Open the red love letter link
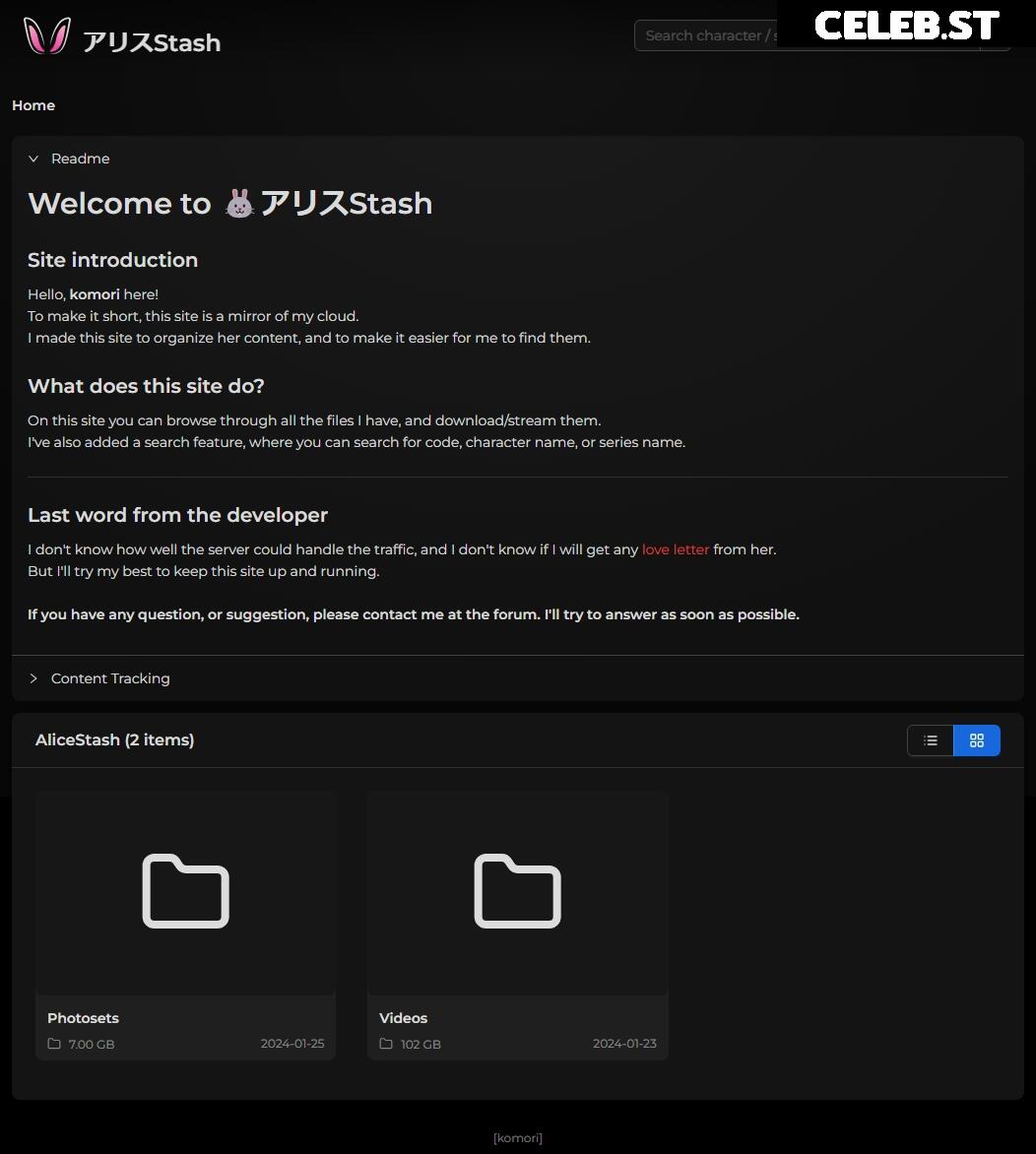Screen dimensions: 1036x1154 (x=675, y=549)
